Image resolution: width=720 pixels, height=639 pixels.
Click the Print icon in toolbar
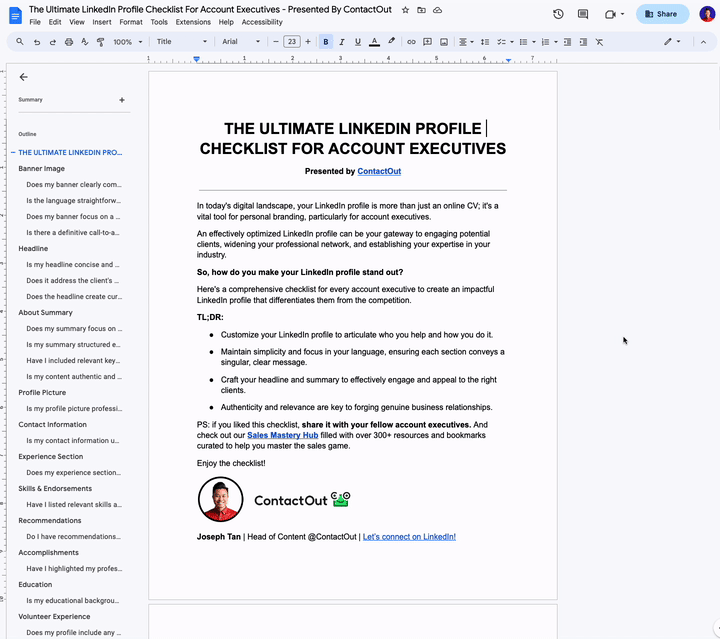(x=68, y=42)
